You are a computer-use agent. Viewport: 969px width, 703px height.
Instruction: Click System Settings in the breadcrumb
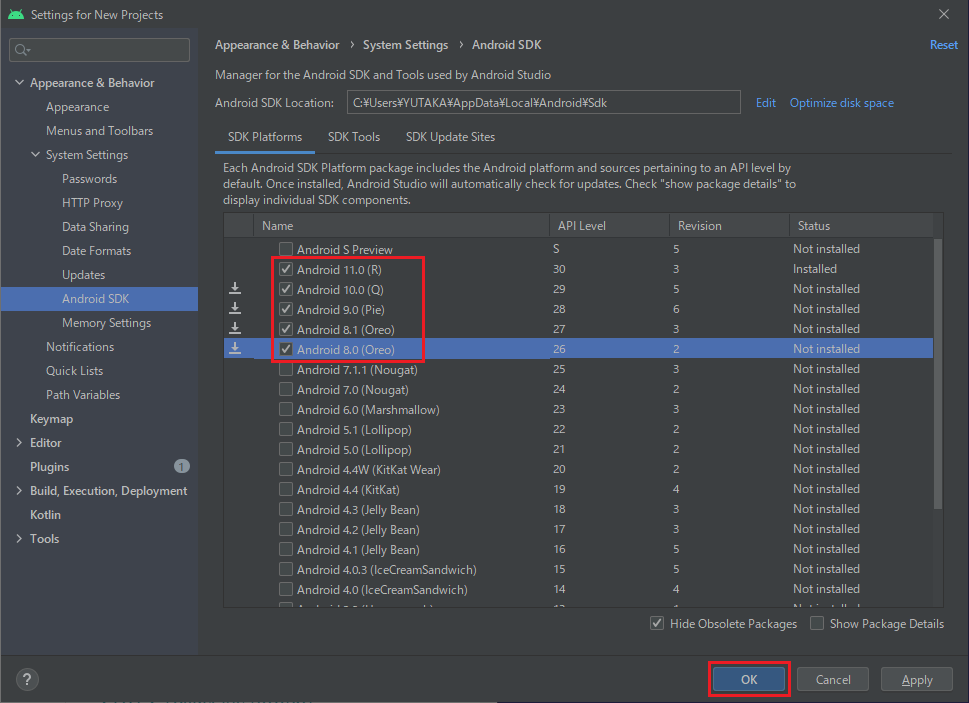pos(405,45)
